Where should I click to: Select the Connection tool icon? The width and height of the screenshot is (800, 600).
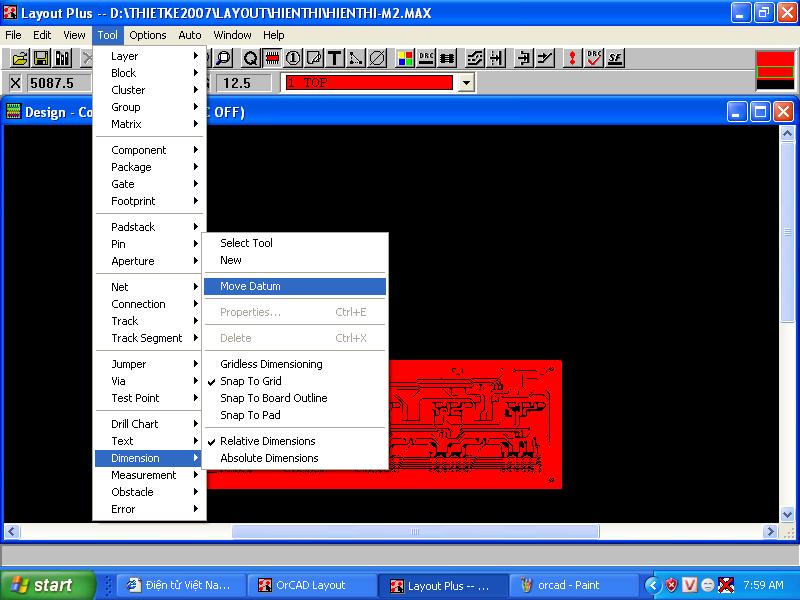click(x=356, y=58)
